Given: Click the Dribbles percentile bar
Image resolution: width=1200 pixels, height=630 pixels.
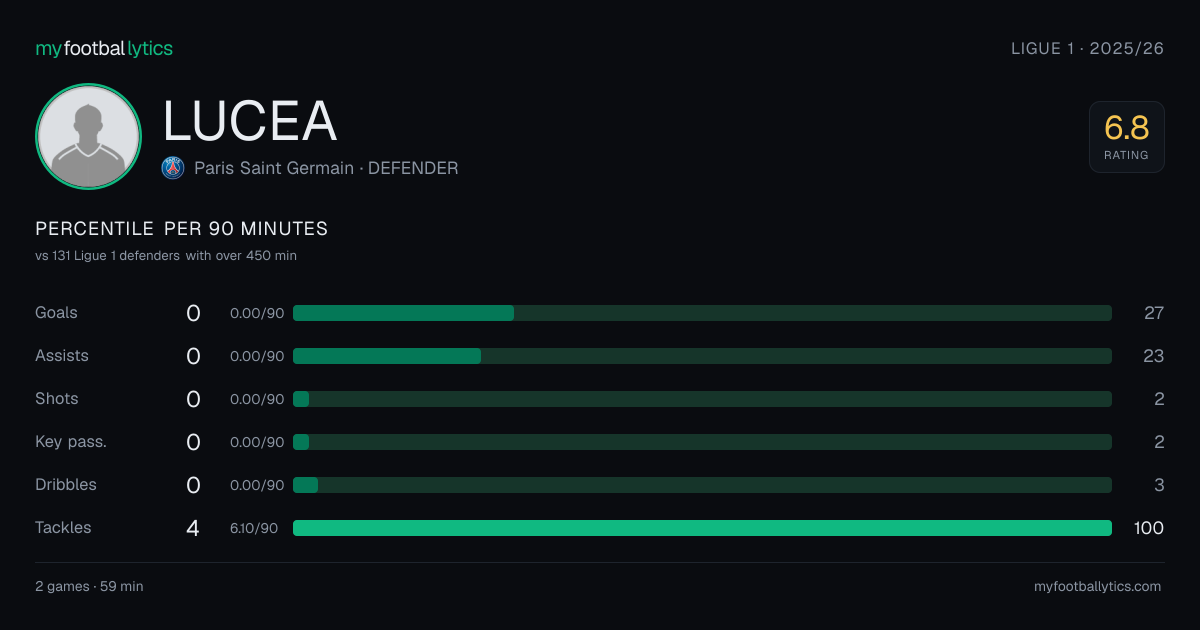Looking at the screenshot, I should (702, 485).
